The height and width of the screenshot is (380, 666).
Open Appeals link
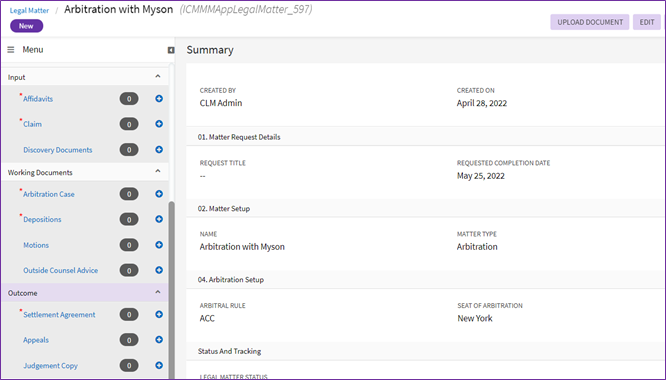coord(36,340)
